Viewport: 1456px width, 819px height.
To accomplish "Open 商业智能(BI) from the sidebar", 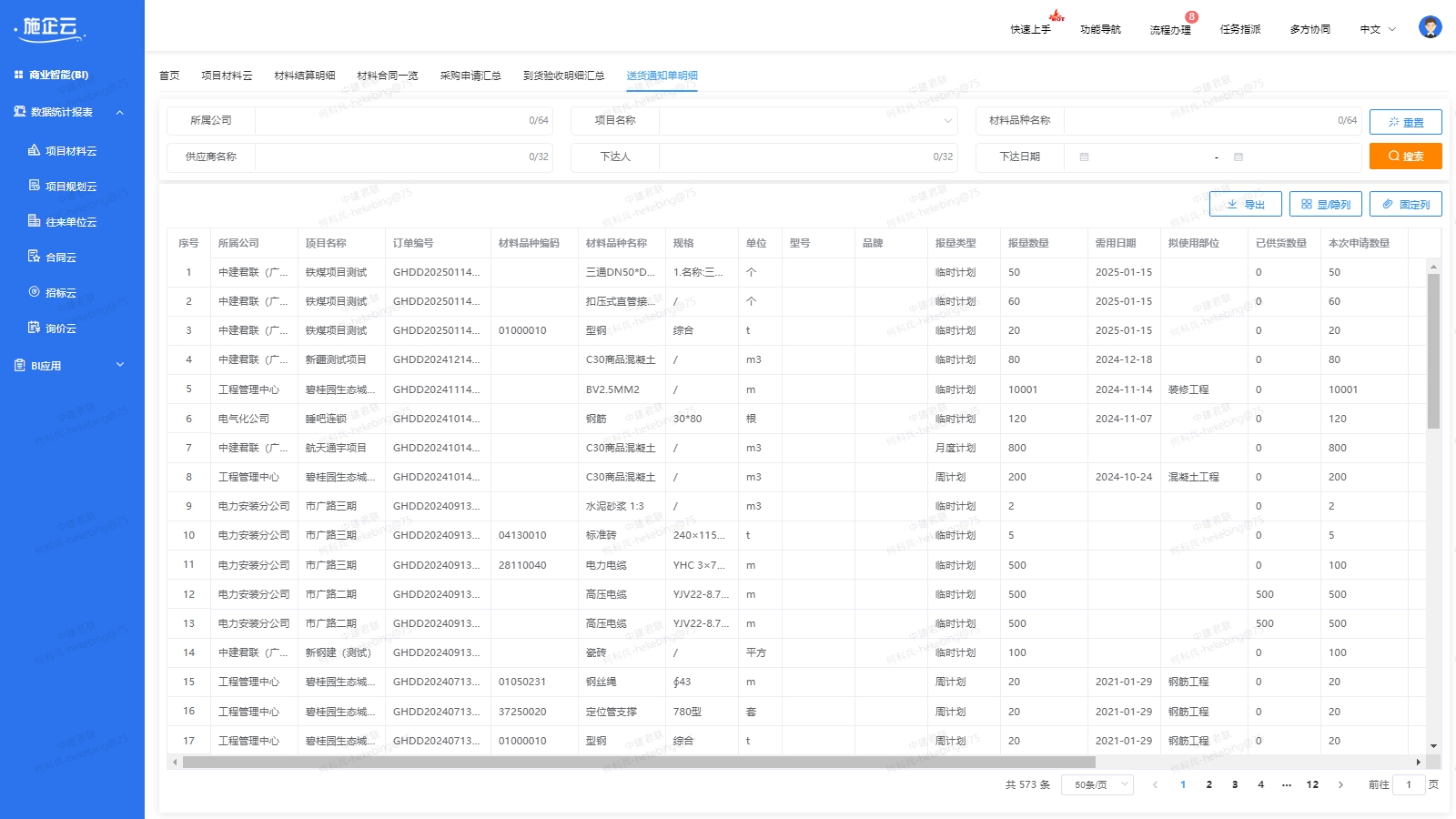I will click(58, 75).
